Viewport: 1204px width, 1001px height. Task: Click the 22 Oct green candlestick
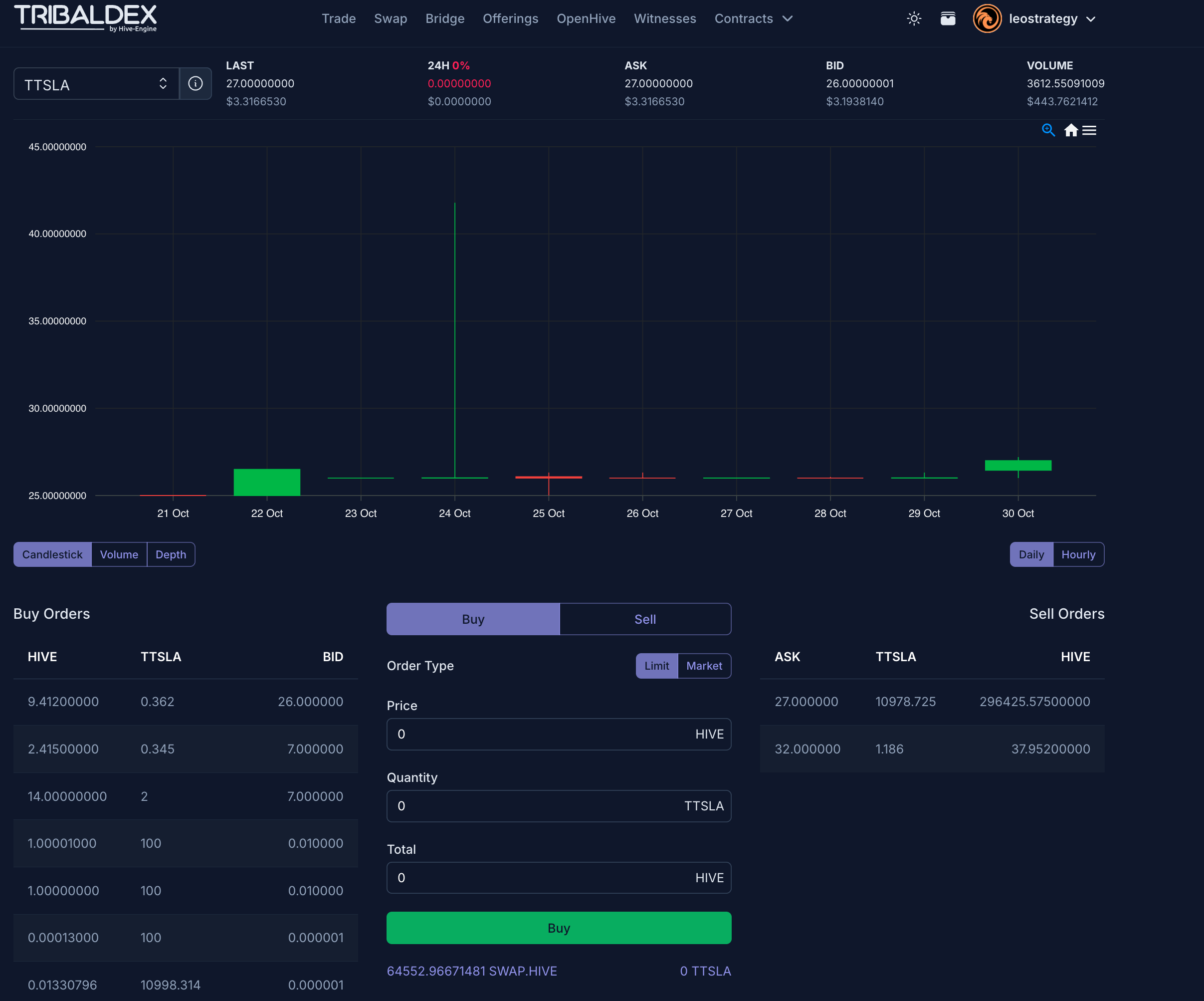tap(267, 482)
